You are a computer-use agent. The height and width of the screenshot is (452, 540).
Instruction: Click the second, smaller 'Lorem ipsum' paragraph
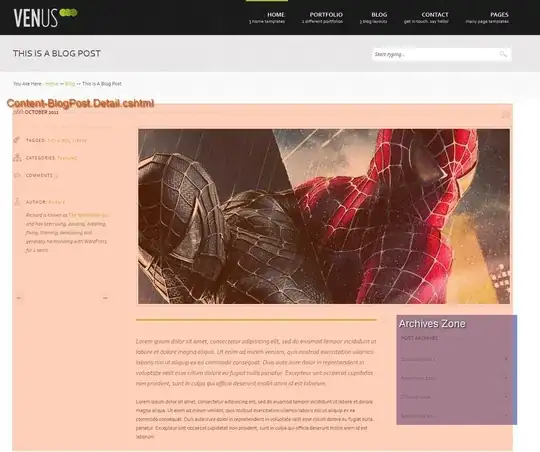[x=255, y=419]
